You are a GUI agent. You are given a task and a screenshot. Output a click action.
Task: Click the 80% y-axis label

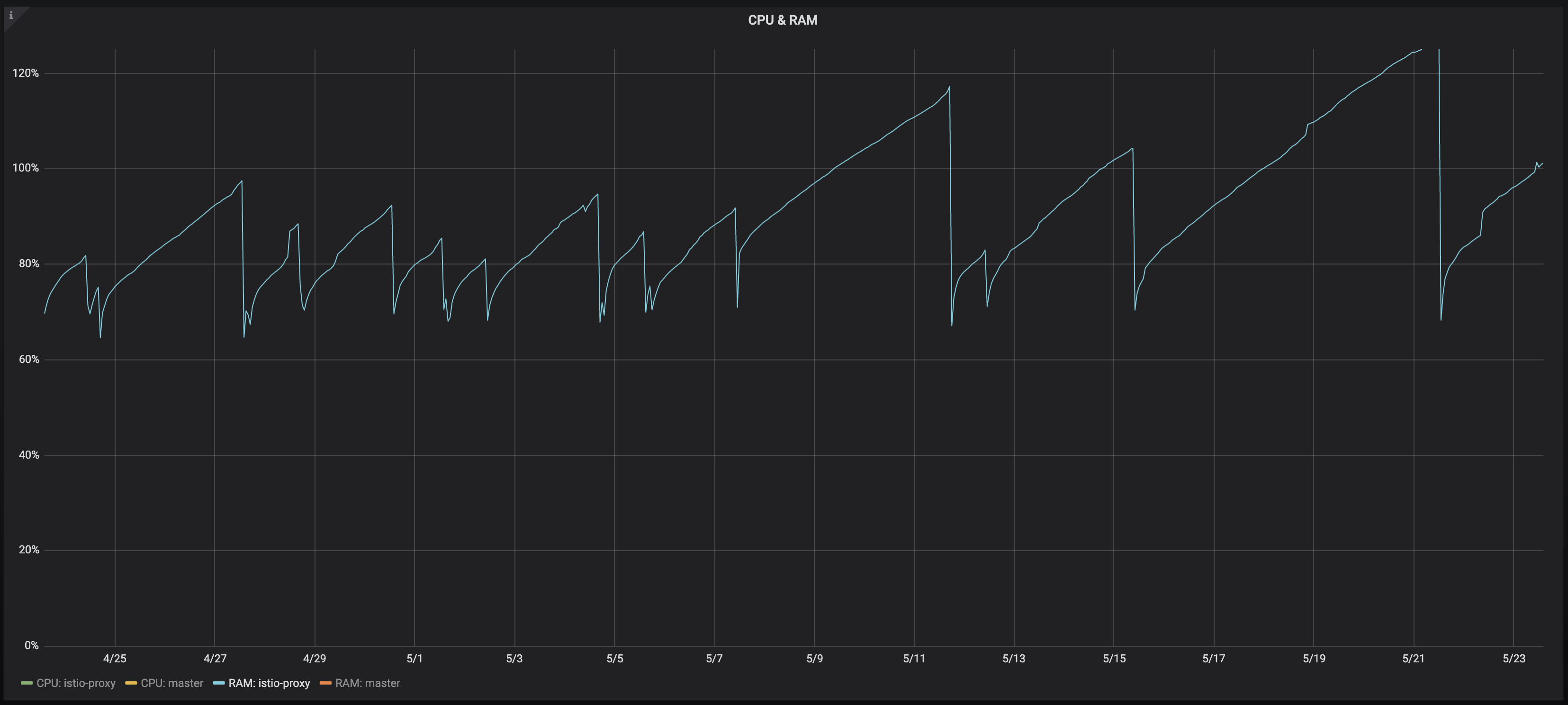pyautogui.click(x=28, y=263)
